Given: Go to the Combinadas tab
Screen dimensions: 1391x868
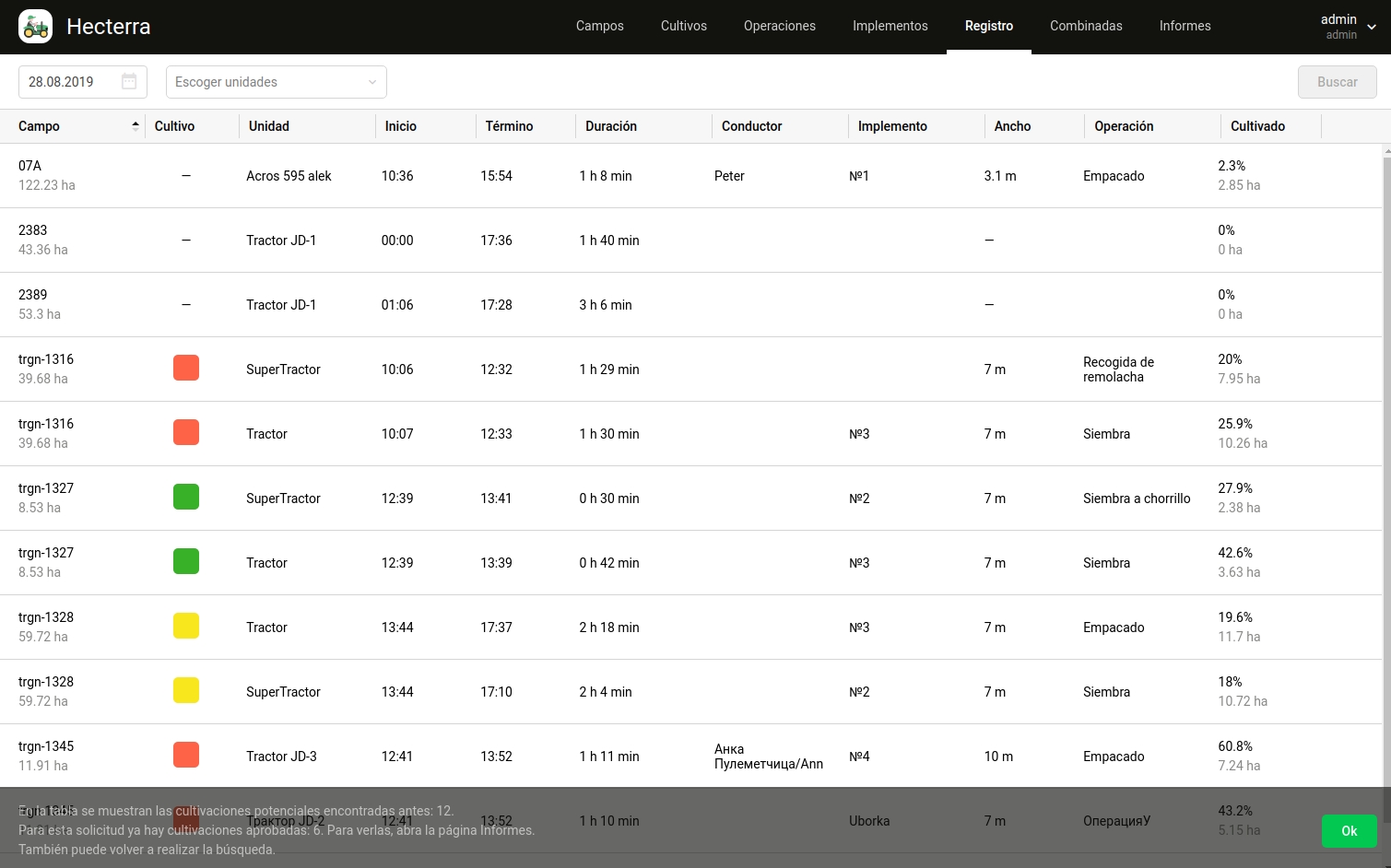Looking at the screenshot, I should (x=1086, y=26).
